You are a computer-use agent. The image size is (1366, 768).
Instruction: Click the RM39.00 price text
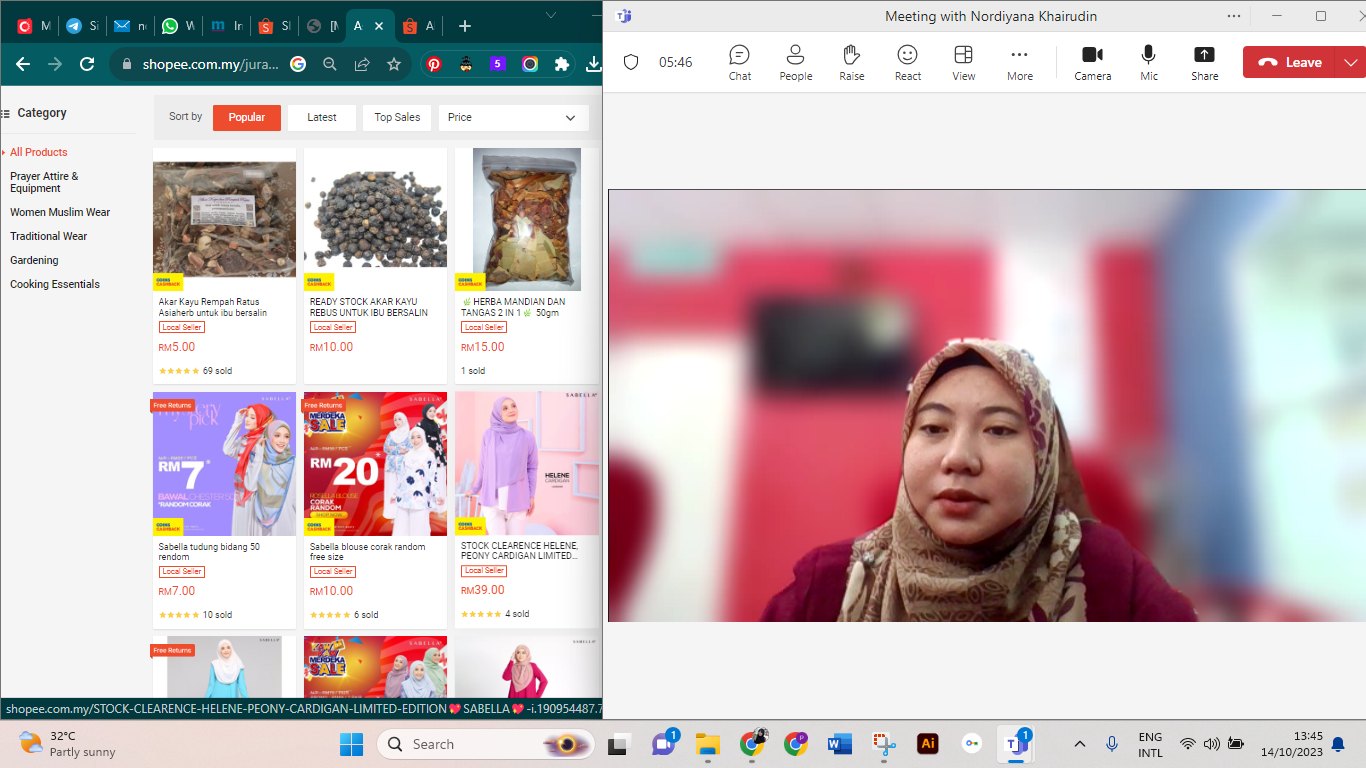coord(483,590)
